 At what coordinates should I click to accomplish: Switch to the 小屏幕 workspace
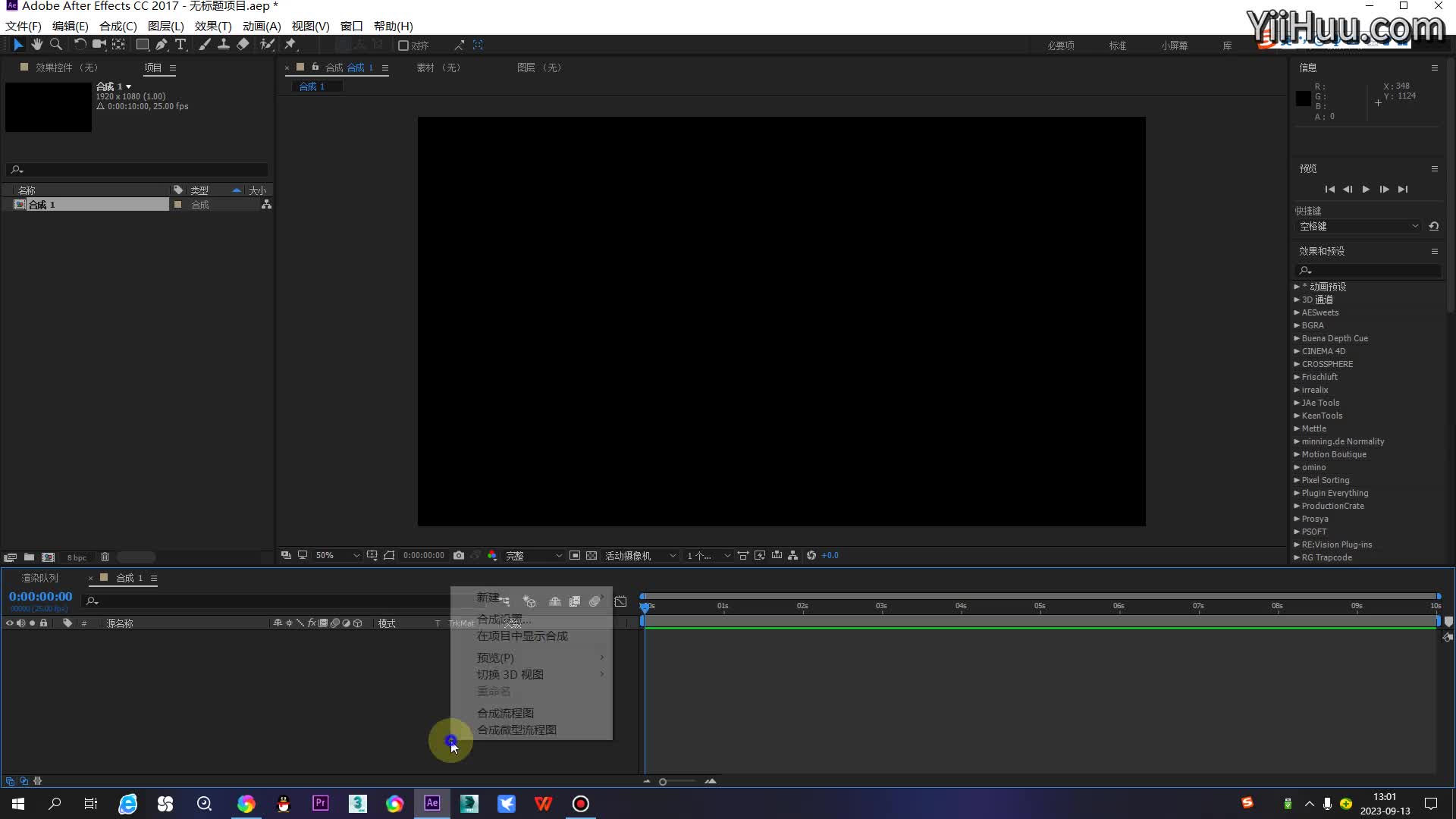[x=1174, y=45]
